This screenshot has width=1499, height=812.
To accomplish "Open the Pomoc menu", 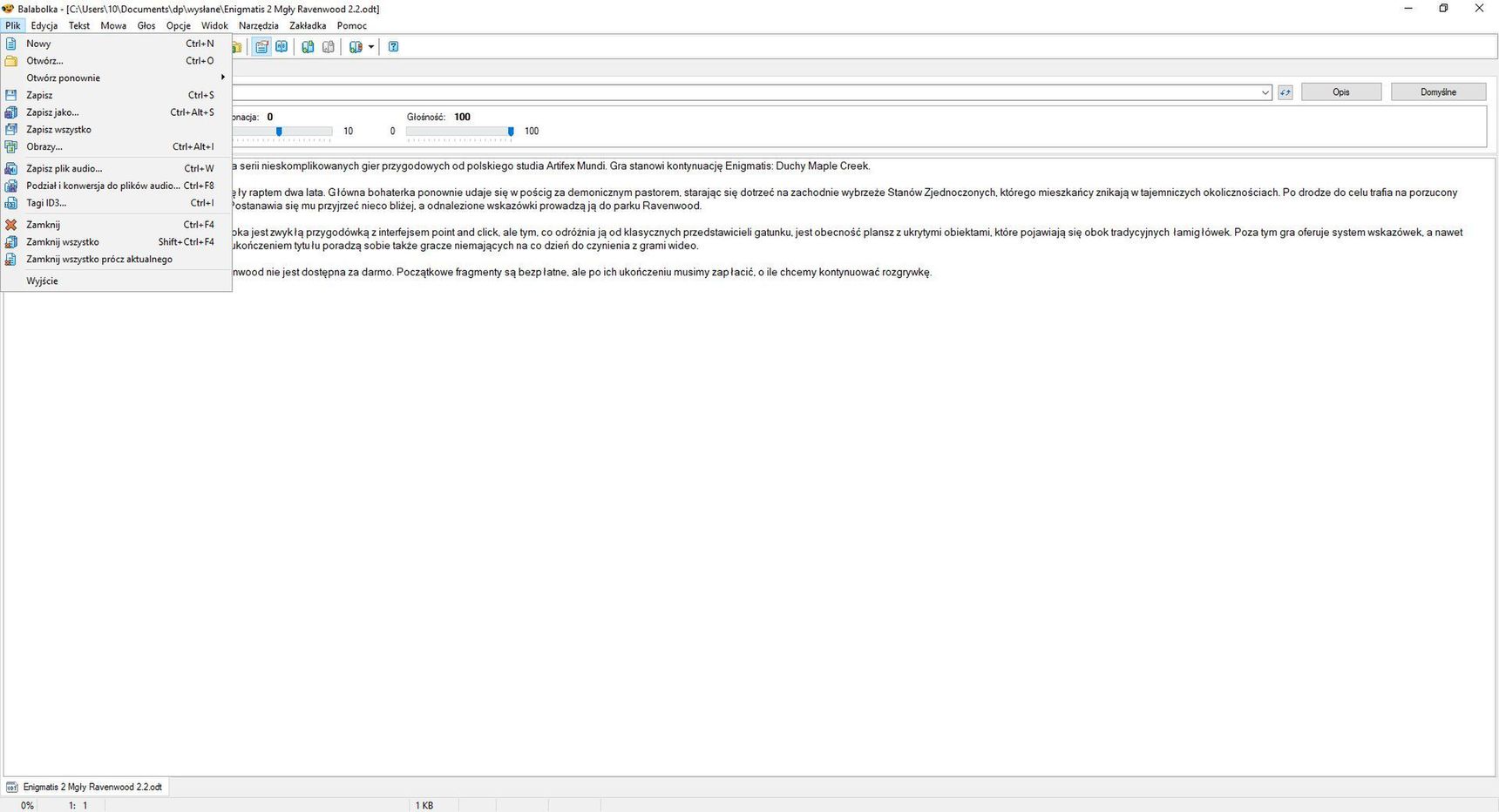I will [352, 25].
